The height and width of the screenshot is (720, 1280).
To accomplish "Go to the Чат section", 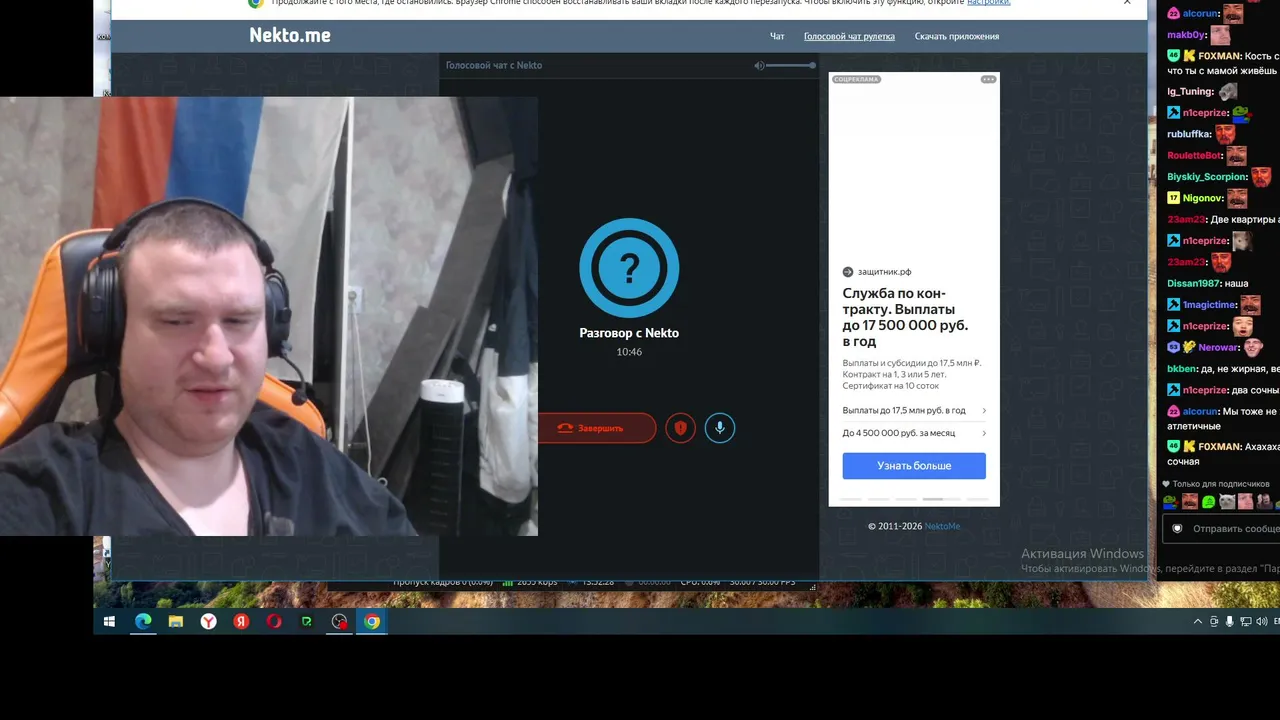I will click(777, 36).
